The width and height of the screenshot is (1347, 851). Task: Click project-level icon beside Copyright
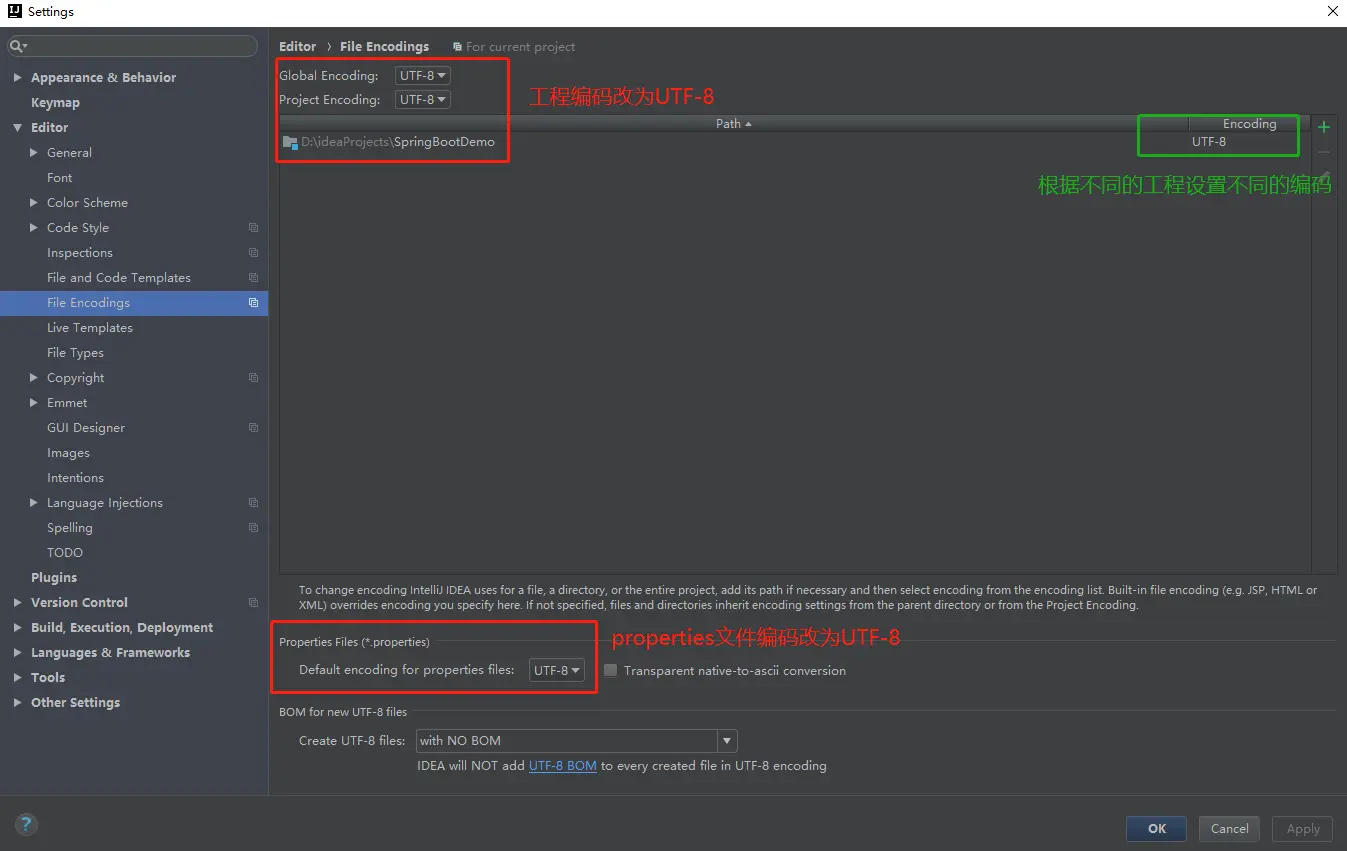(x=253, y=378)
